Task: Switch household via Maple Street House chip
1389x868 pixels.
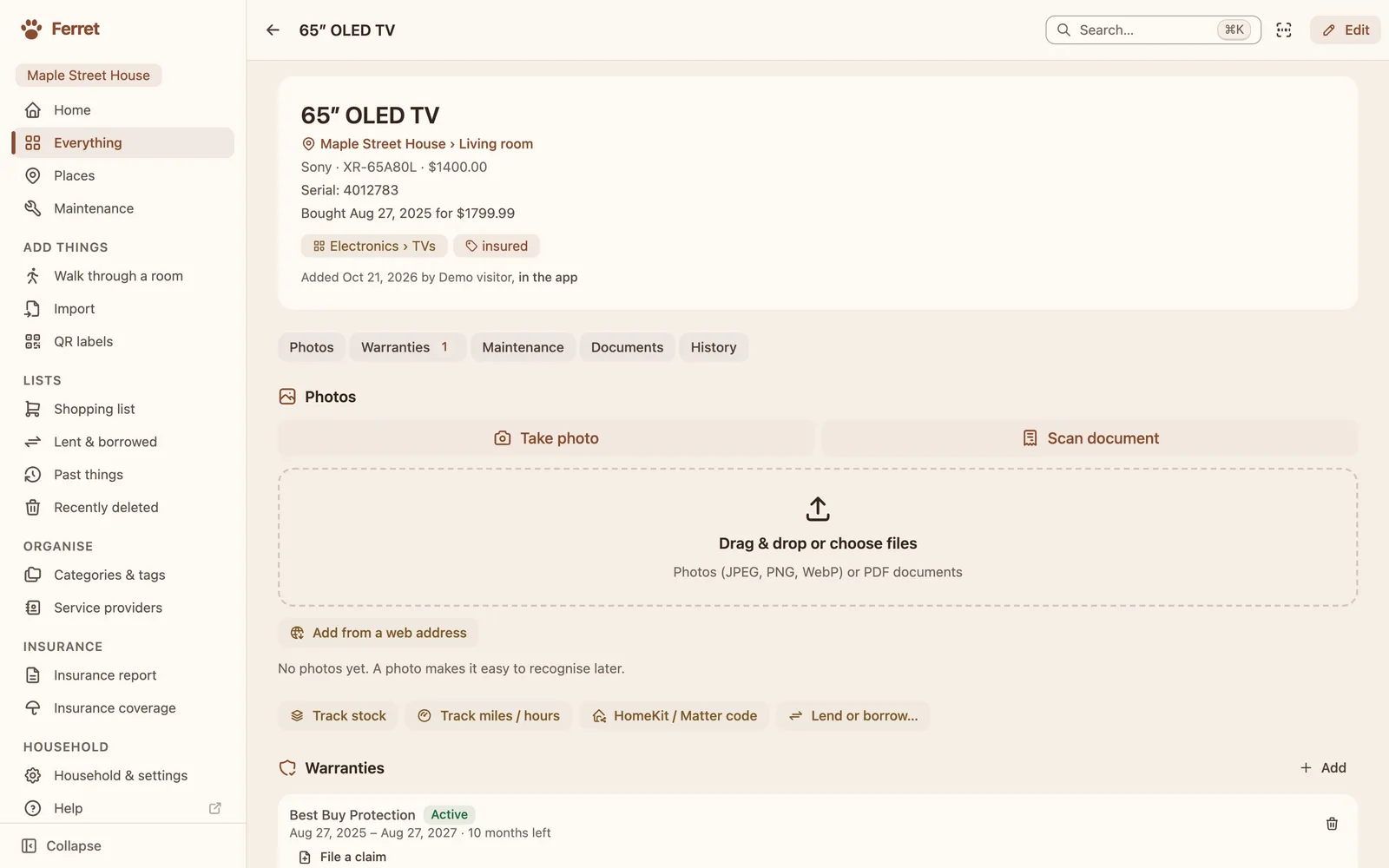Action: pyautogui.click(x=89, y=76)
